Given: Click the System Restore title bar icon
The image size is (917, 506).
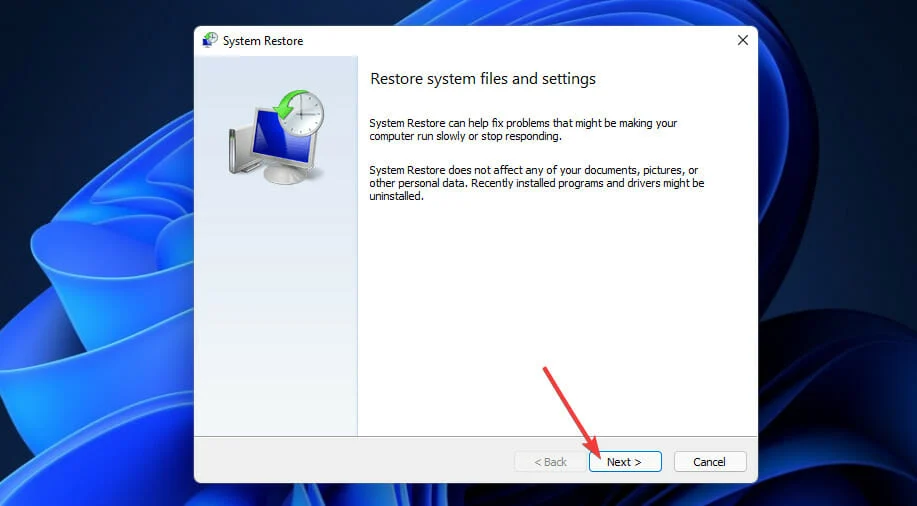Looking at the screenshot, I should 209,40.
